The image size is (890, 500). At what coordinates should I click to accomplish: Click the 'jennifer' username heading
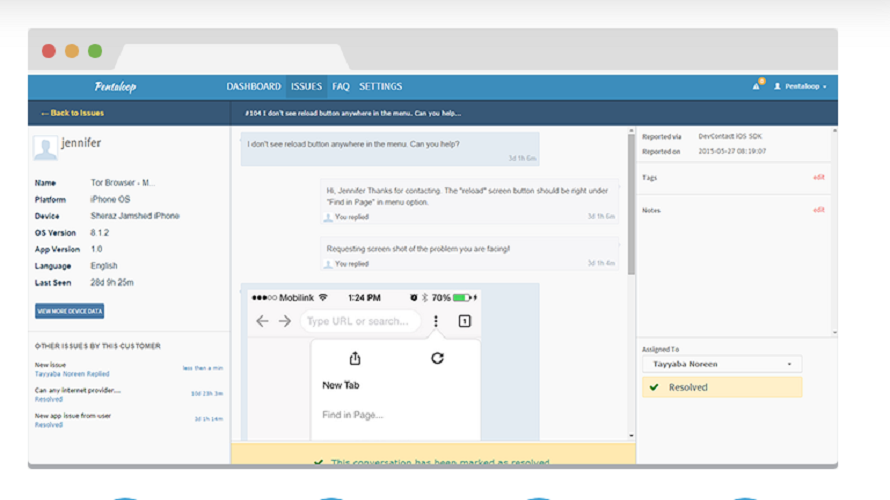(81, 142)
